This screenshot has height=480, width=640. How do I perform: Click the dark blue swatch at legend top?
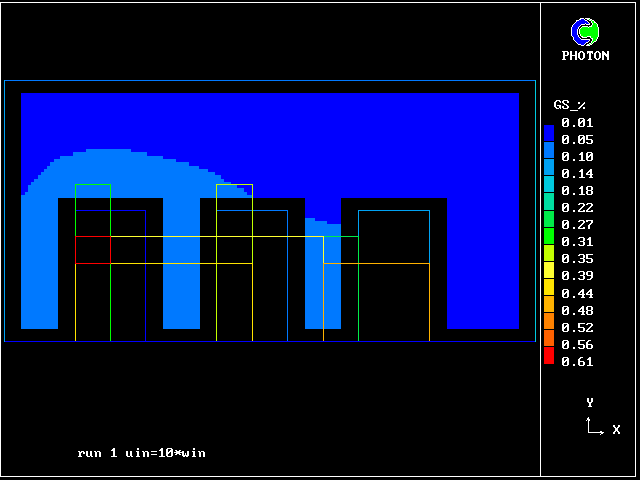click(549, 131)
